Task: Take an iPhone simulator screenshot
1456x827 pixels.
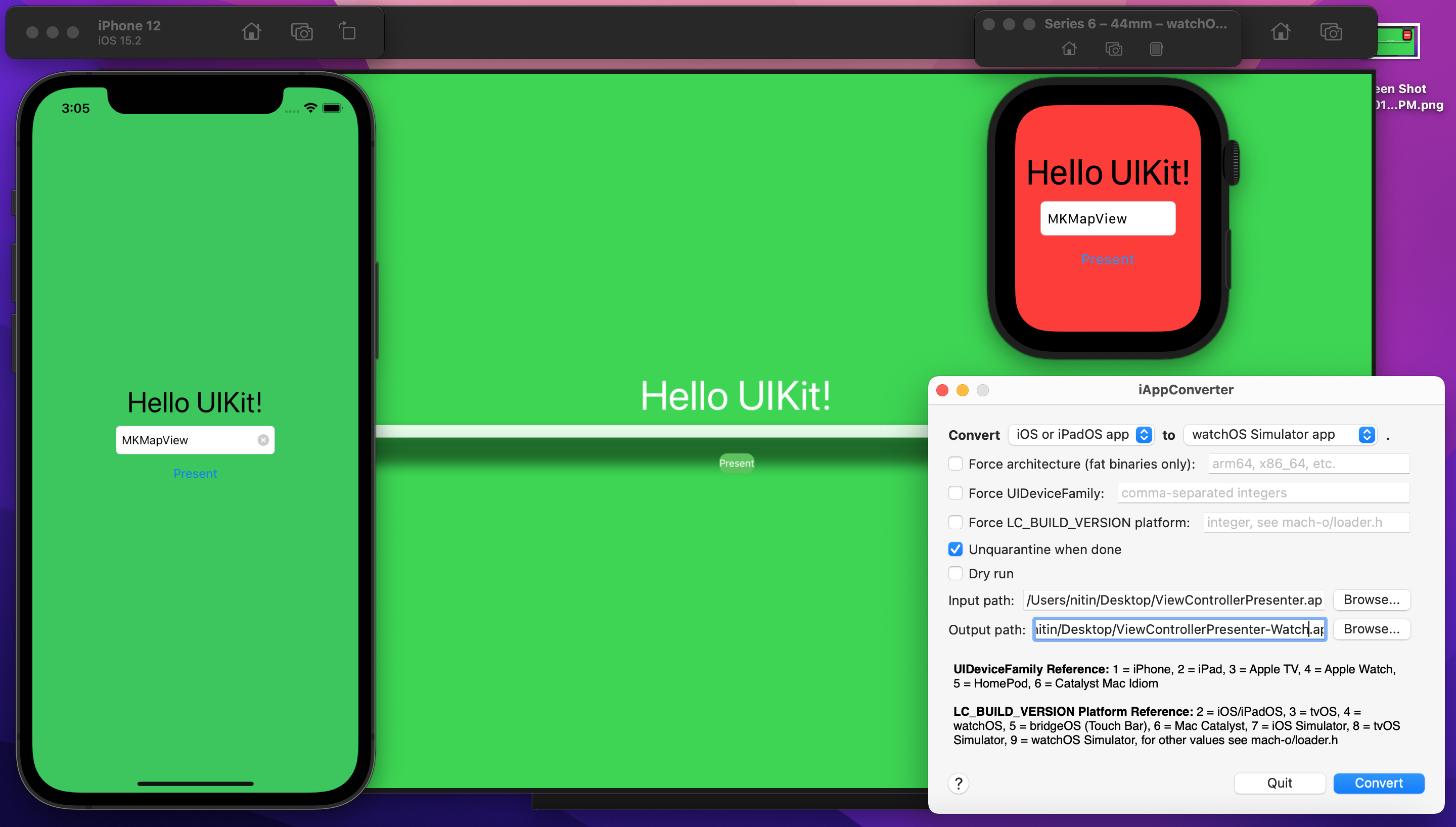Action: 301,32
